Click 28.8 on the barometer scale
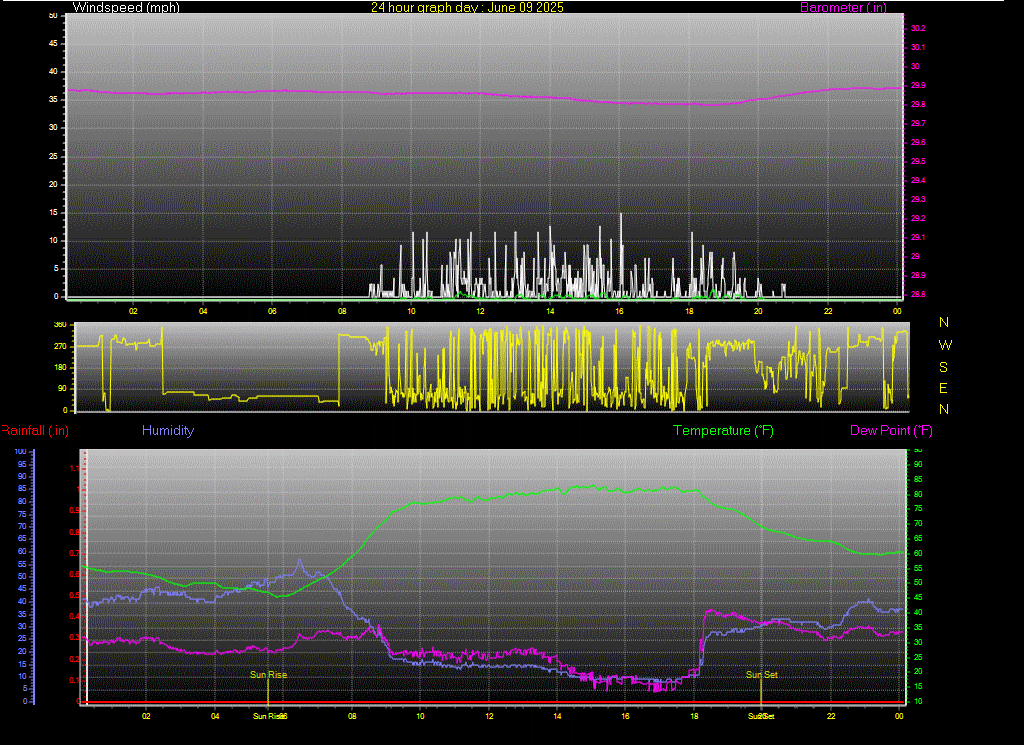The image size is (1024, 745). [x=918, y=294]
